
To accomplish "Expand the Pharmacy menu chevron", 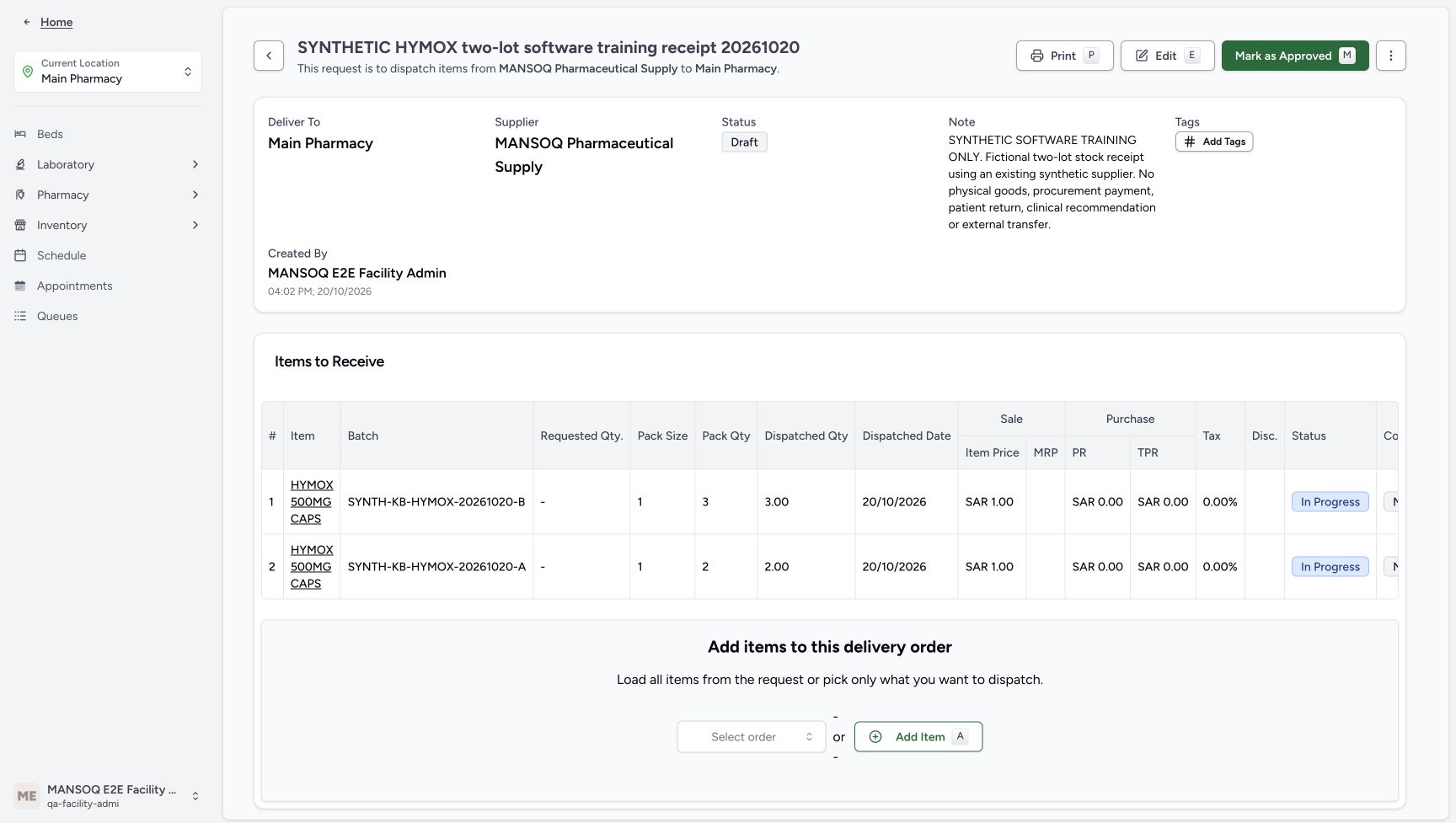I will [195, 195].
